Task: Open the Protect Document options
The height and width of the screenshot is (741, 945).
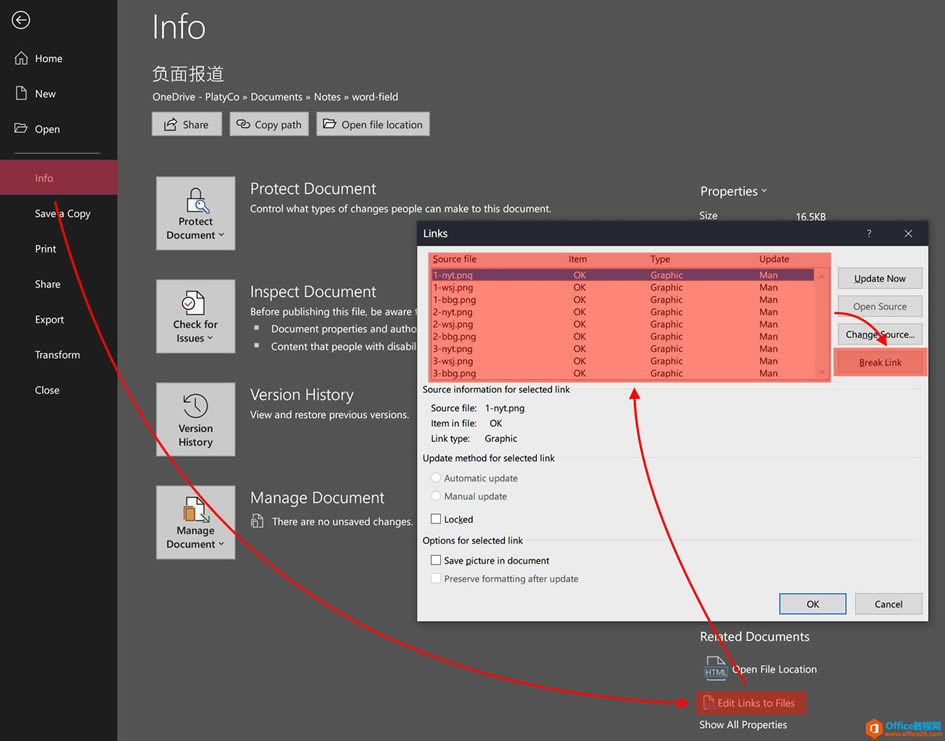Action: click(196, 213)
